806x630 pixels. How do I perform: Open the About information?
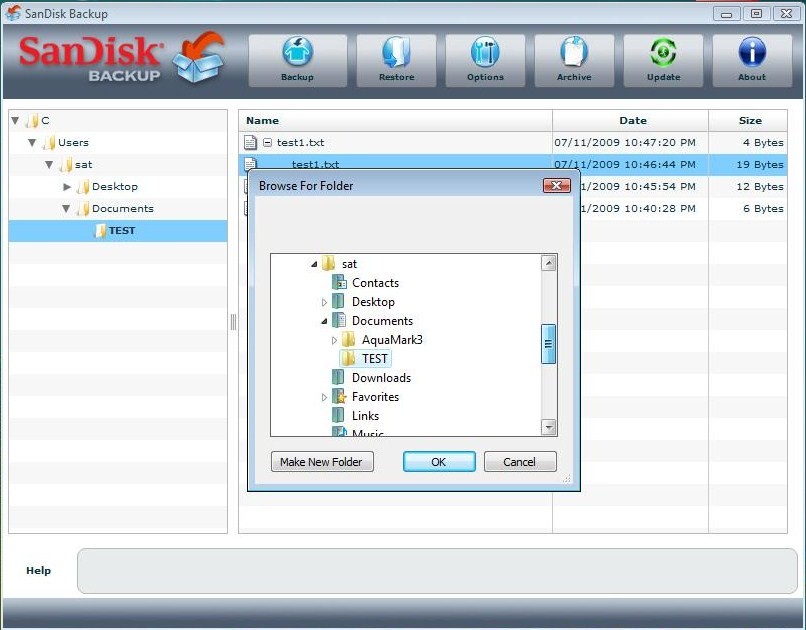tap(752, 60)
